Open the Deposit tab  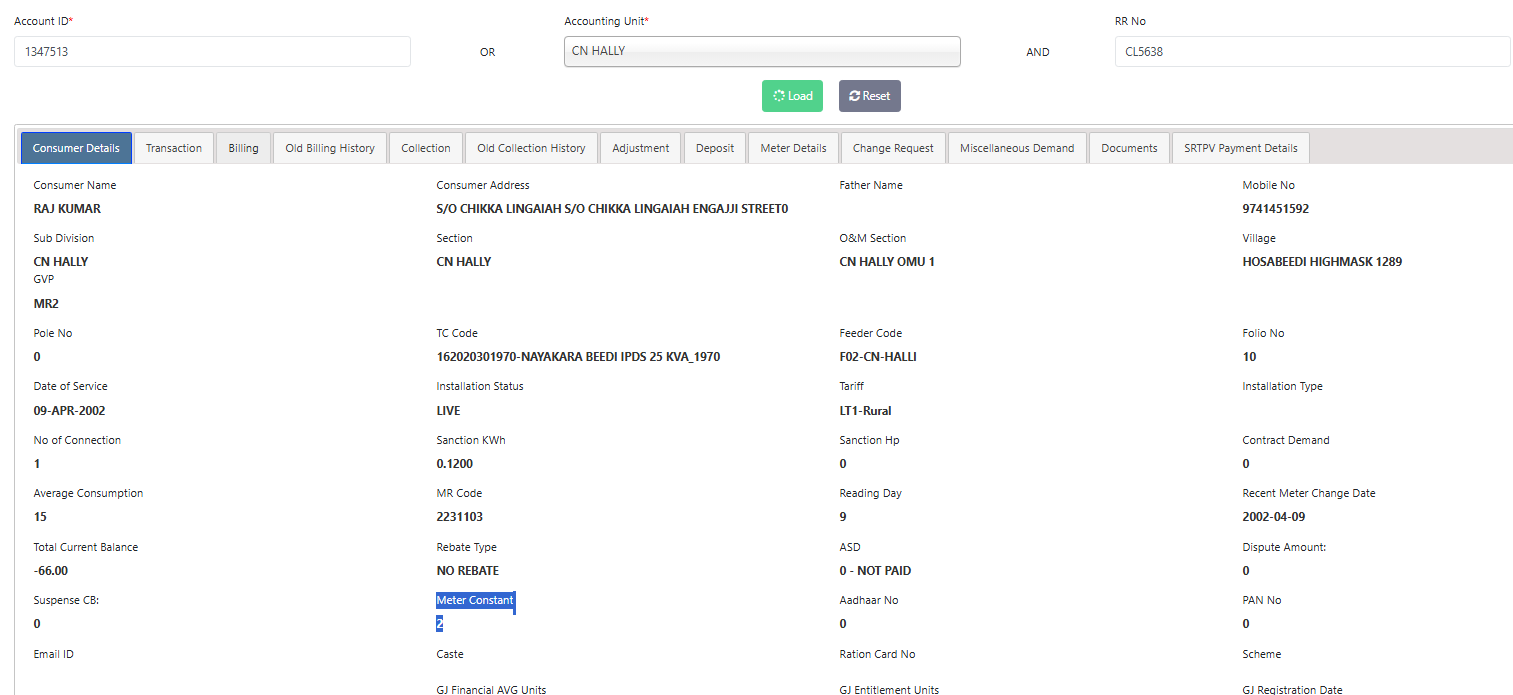point(715,148)
